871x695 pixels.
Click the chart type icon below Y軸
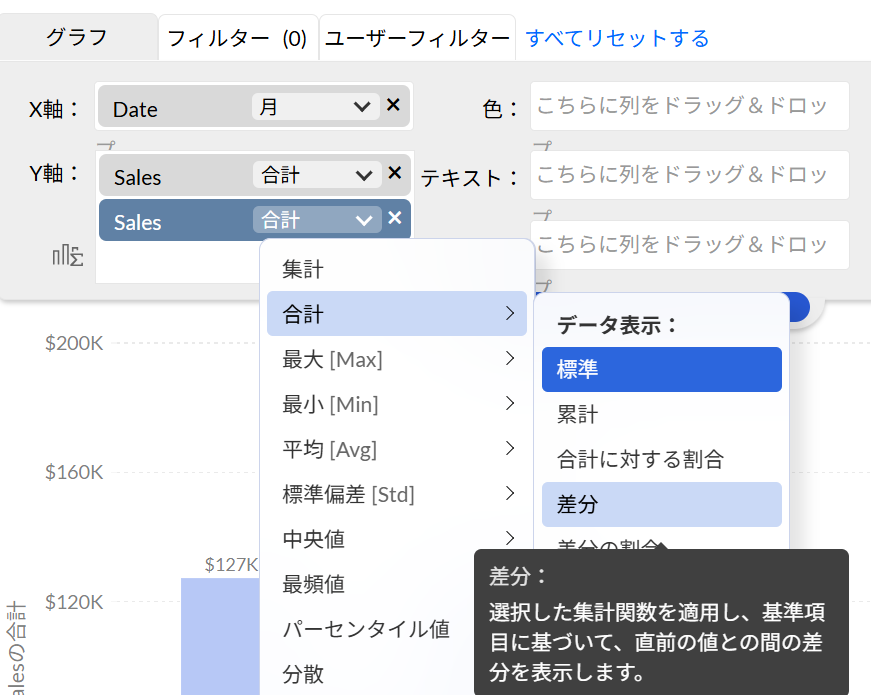pyautogui.click(x=68, y=256)
